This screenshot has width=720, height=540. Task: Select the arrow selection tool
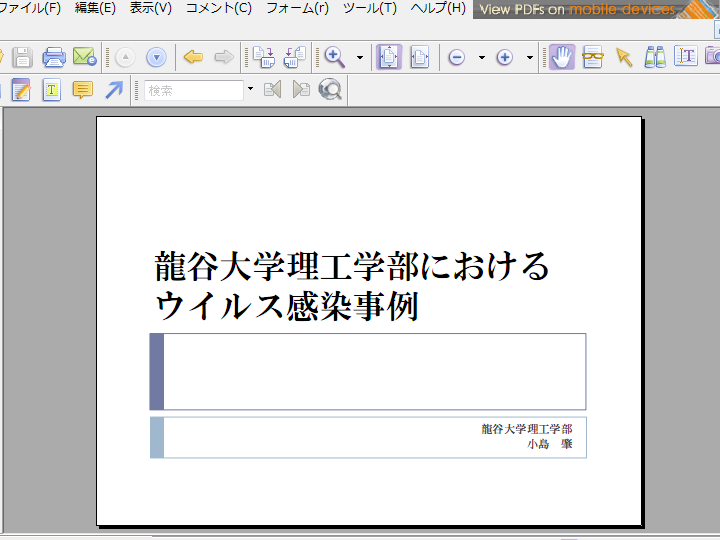coord(625,57)
